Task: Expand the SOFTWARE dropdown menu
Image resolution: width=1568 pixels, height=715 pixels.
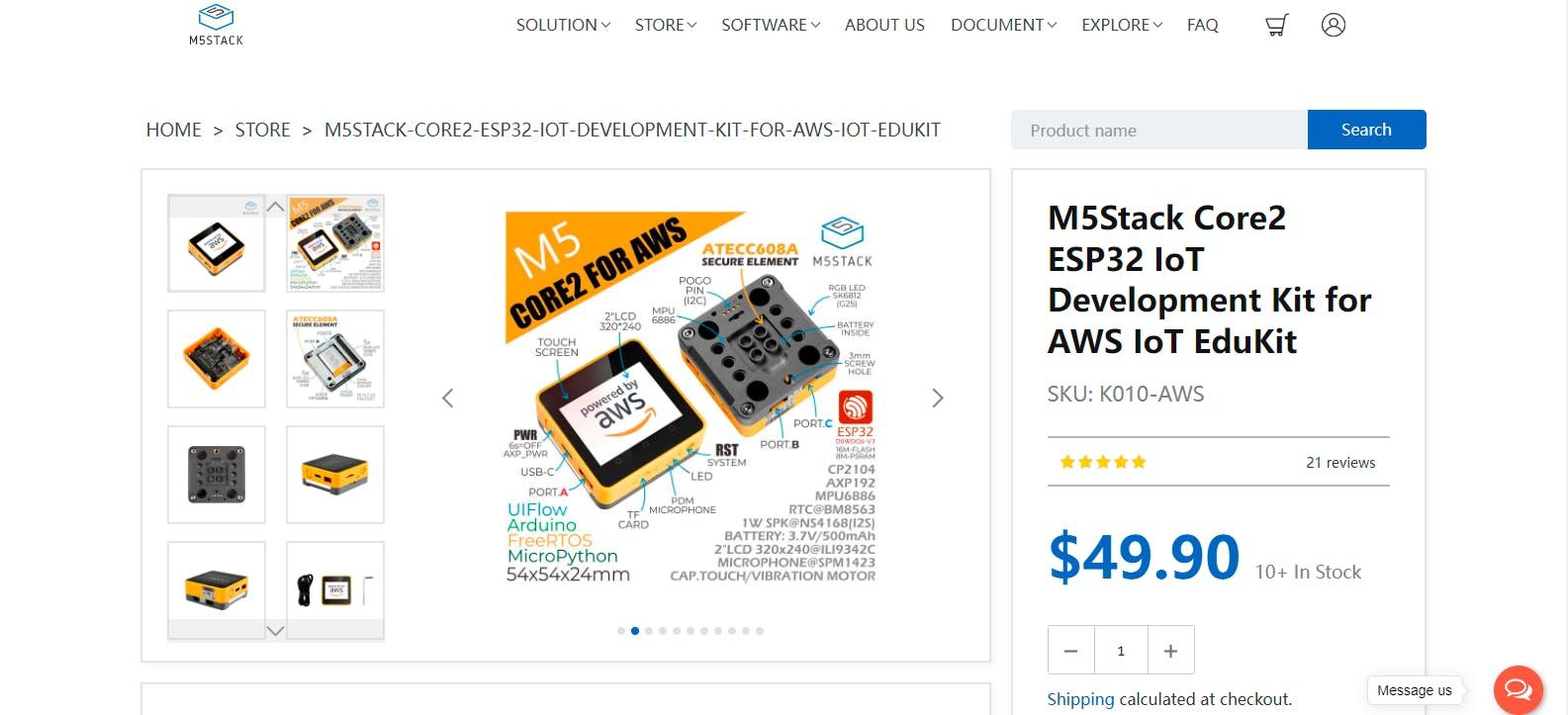Action: 771,25
